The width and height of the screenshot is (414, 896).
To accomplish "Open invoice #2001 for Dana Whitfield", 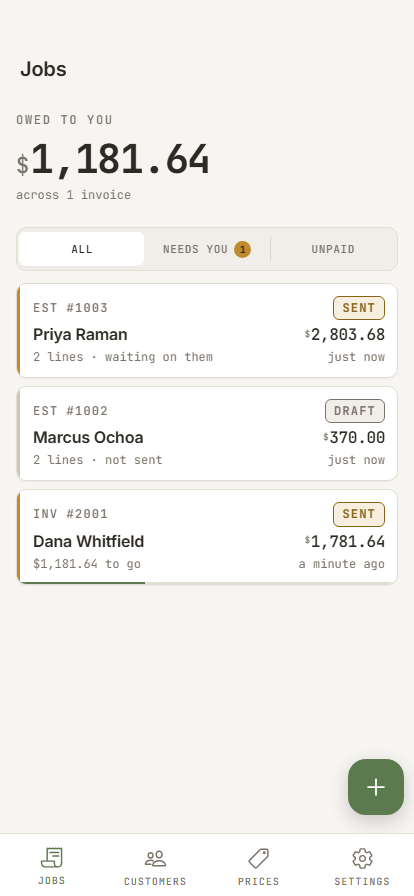I will (207, 537).
